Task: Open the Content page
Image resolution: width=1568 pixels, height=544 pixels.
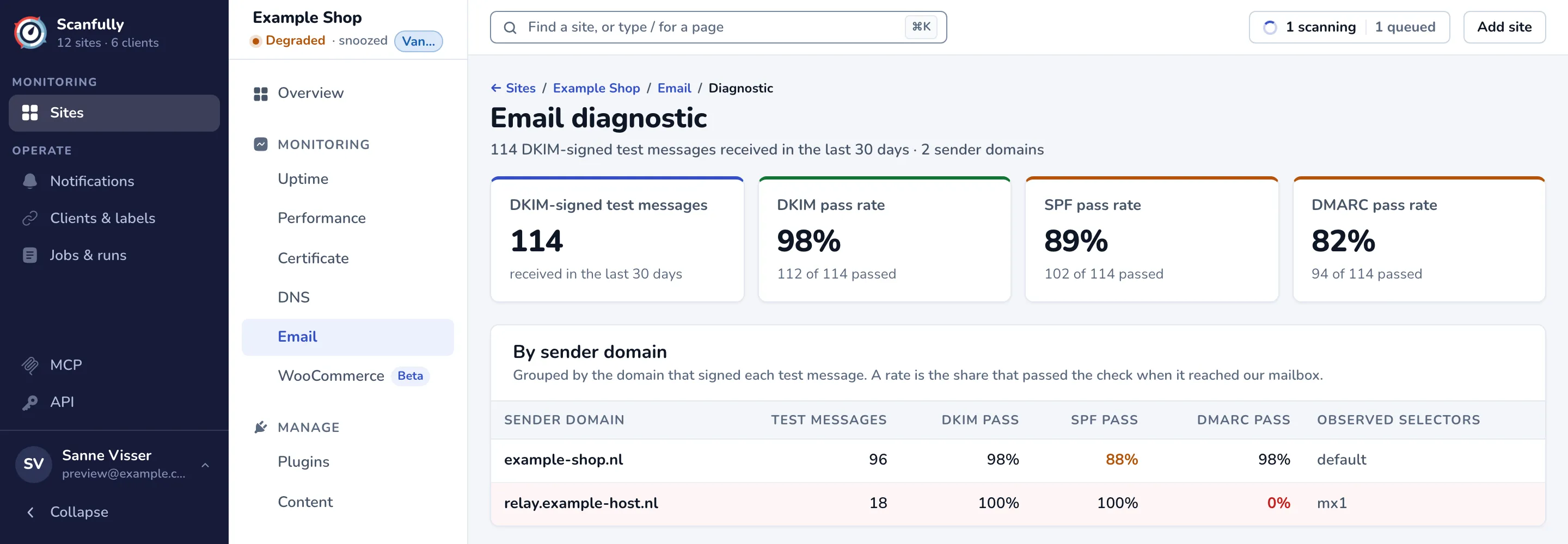Action: [348, 502]
